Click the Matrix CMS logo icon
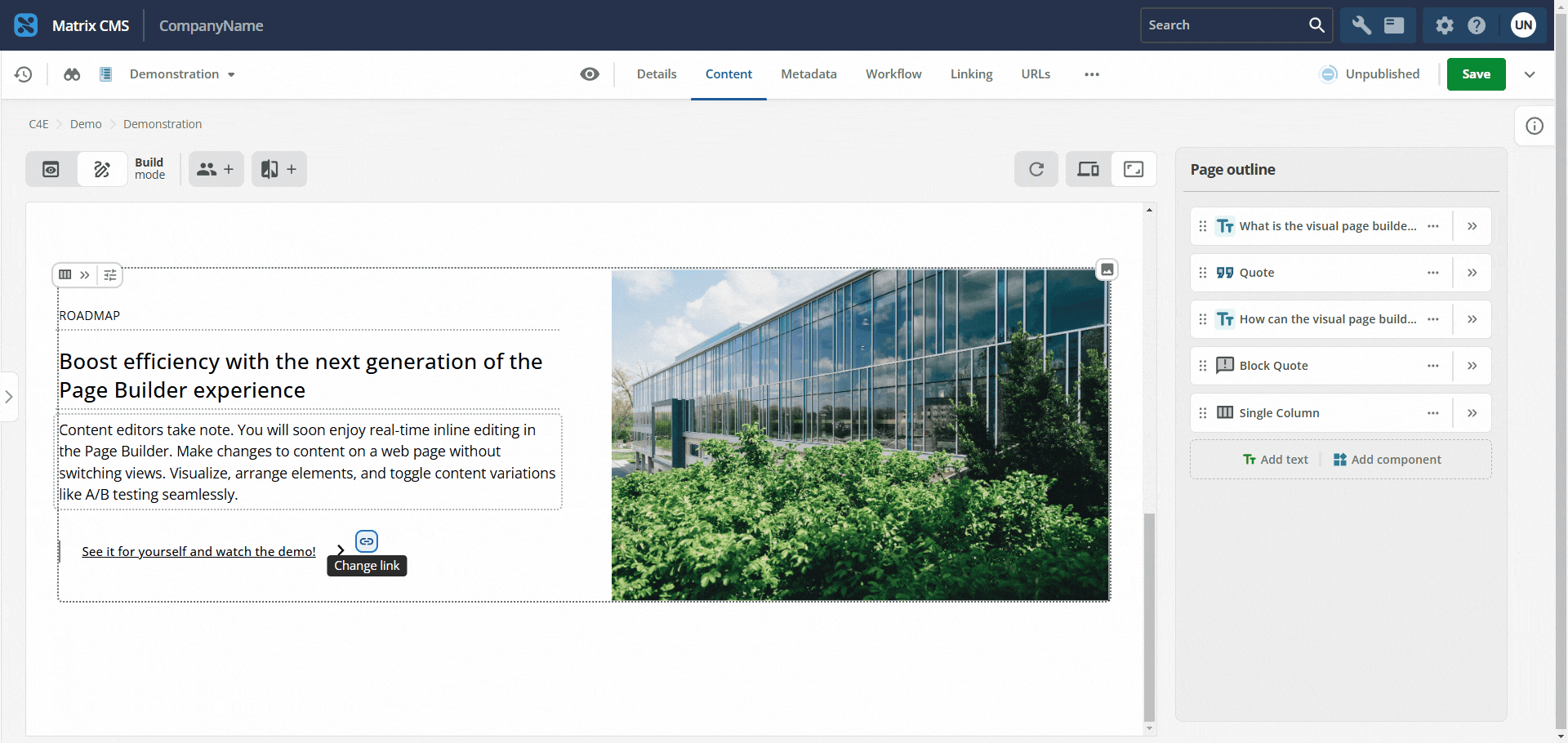This screenshot has height=743, width=1568. (x=26, y=25)
